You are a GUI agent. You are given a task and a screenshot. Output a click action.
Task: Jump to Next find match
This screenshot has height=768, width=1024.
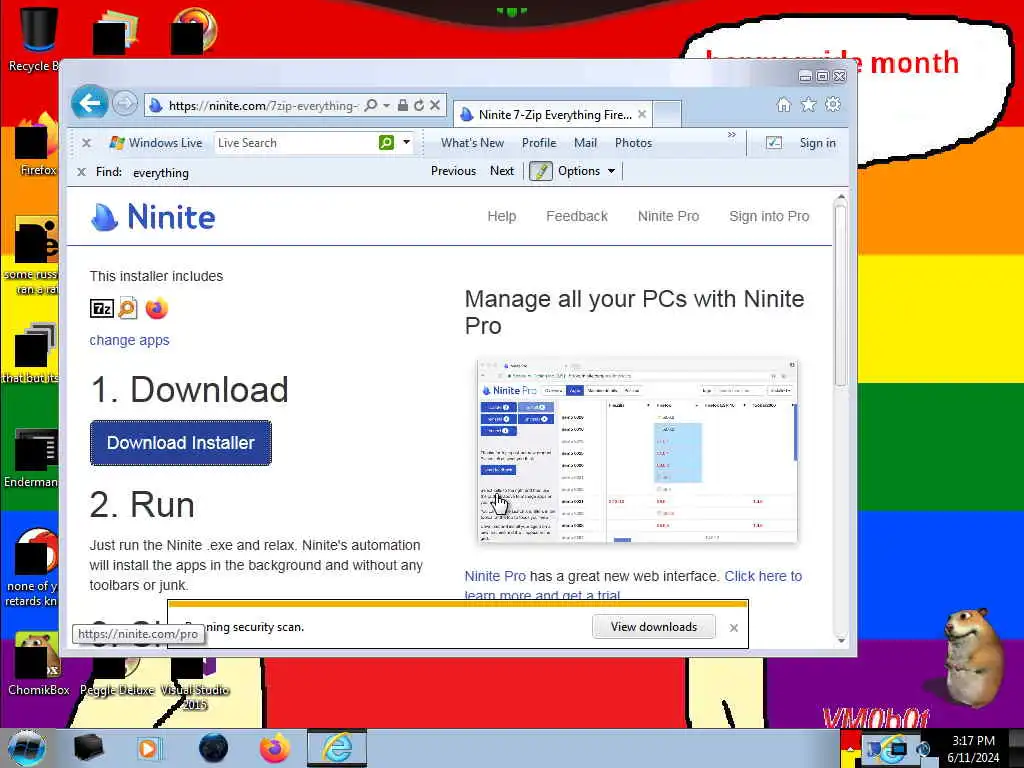502,171
